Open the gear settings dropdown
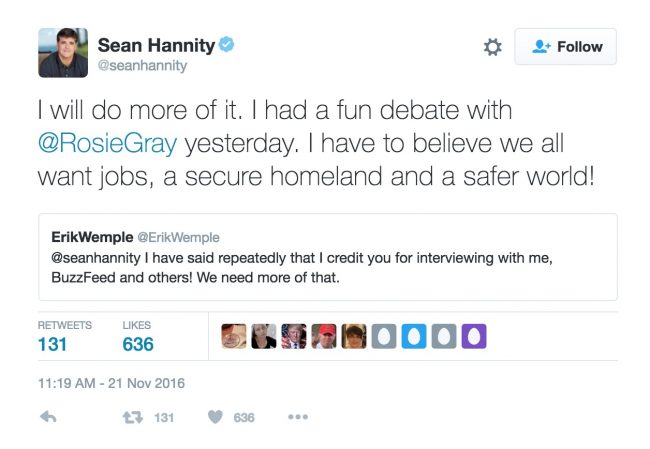Image resolution: width=650 pixels, height=449 pixels. pyautogui.click(x=492, y=47)
